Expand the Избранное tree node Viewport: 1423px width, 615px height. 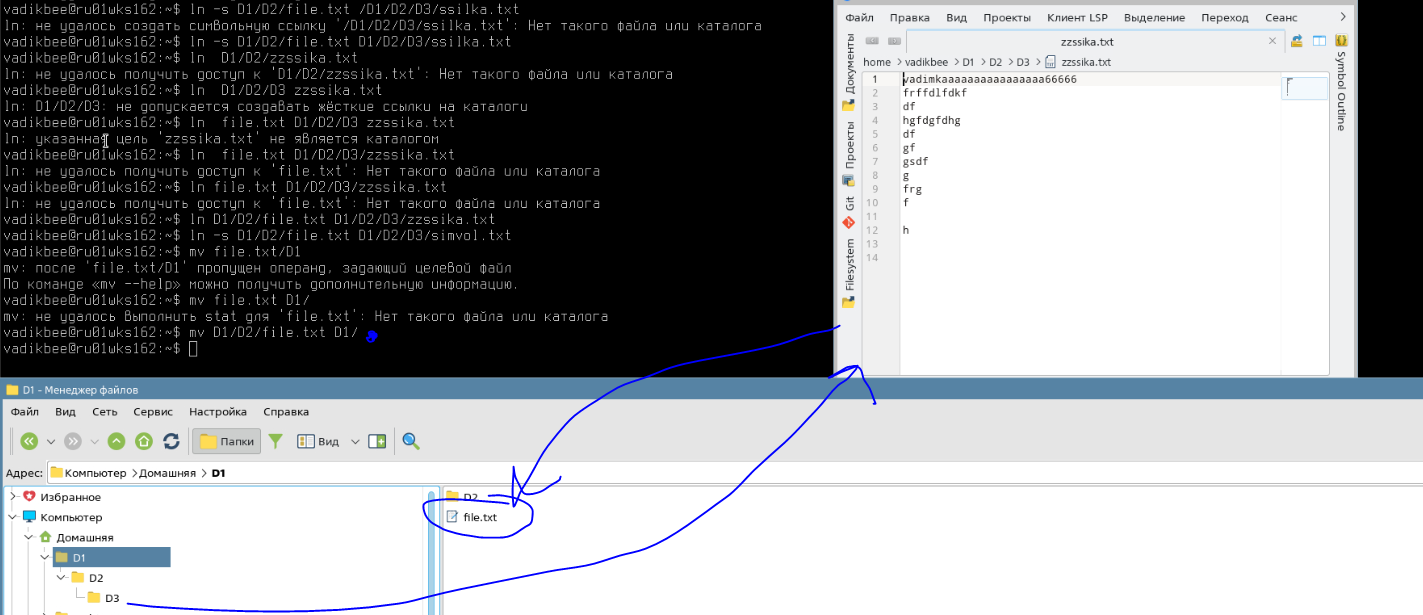coord(13,497)
